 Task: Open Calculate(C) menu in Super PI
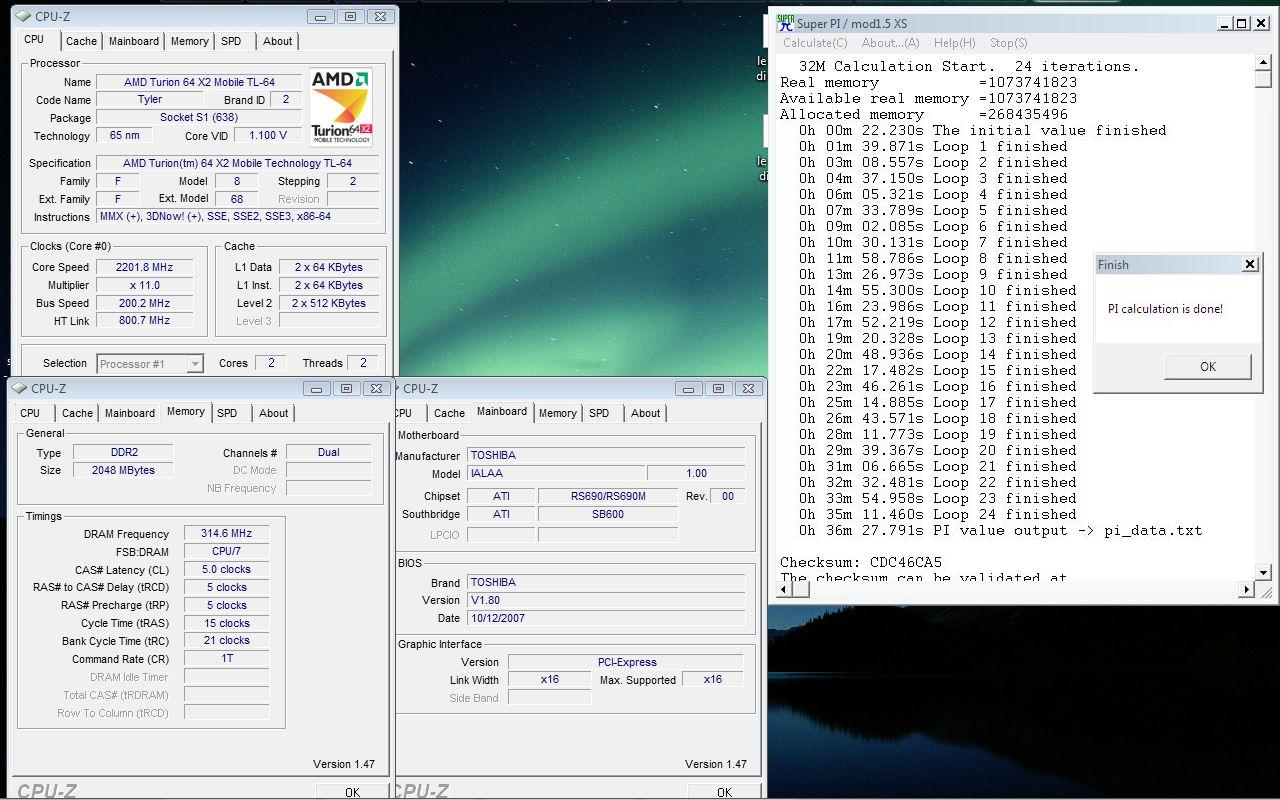click(815, 43)
